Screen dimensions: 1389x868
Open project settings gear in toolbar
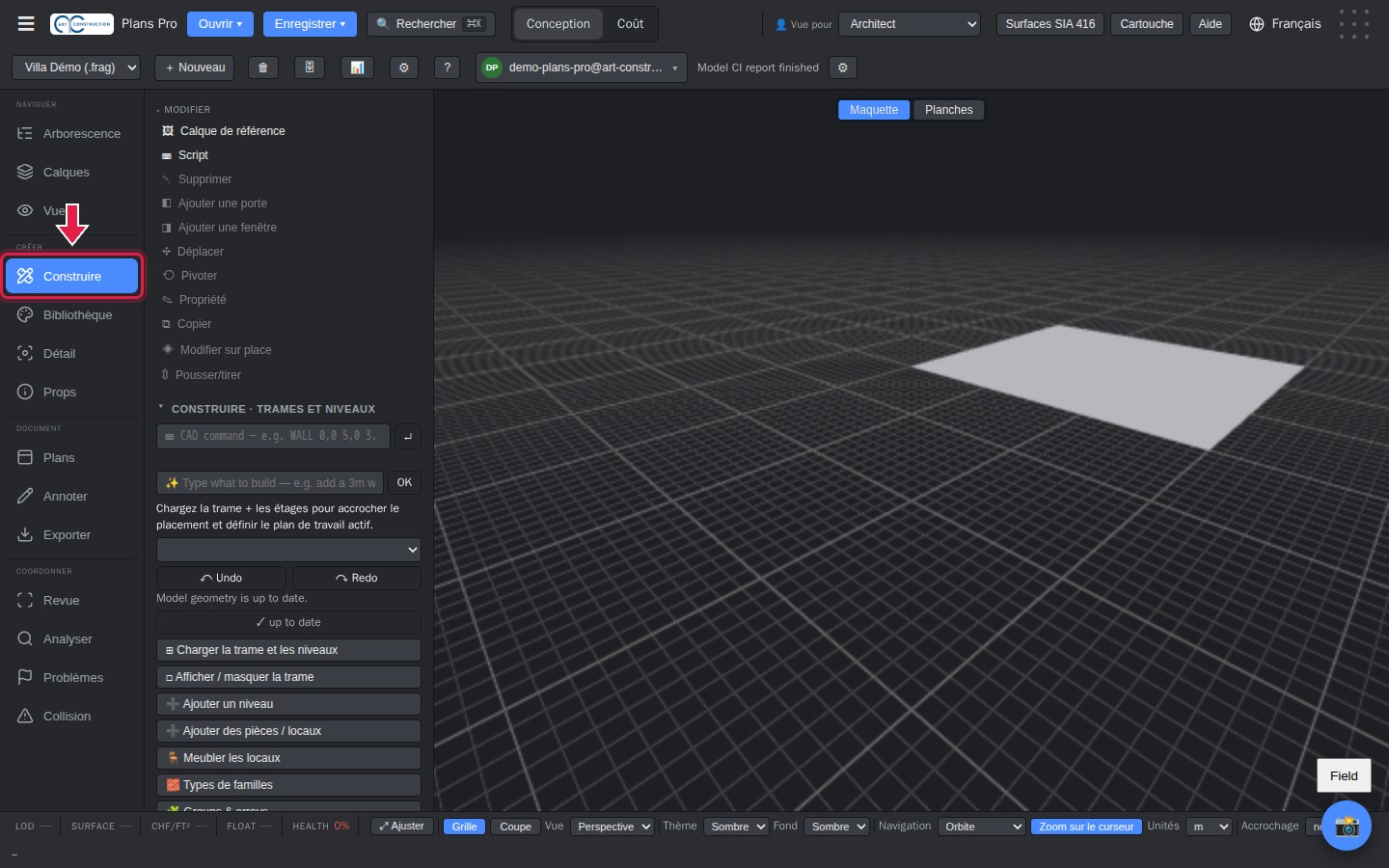click(x=404, y=68)
